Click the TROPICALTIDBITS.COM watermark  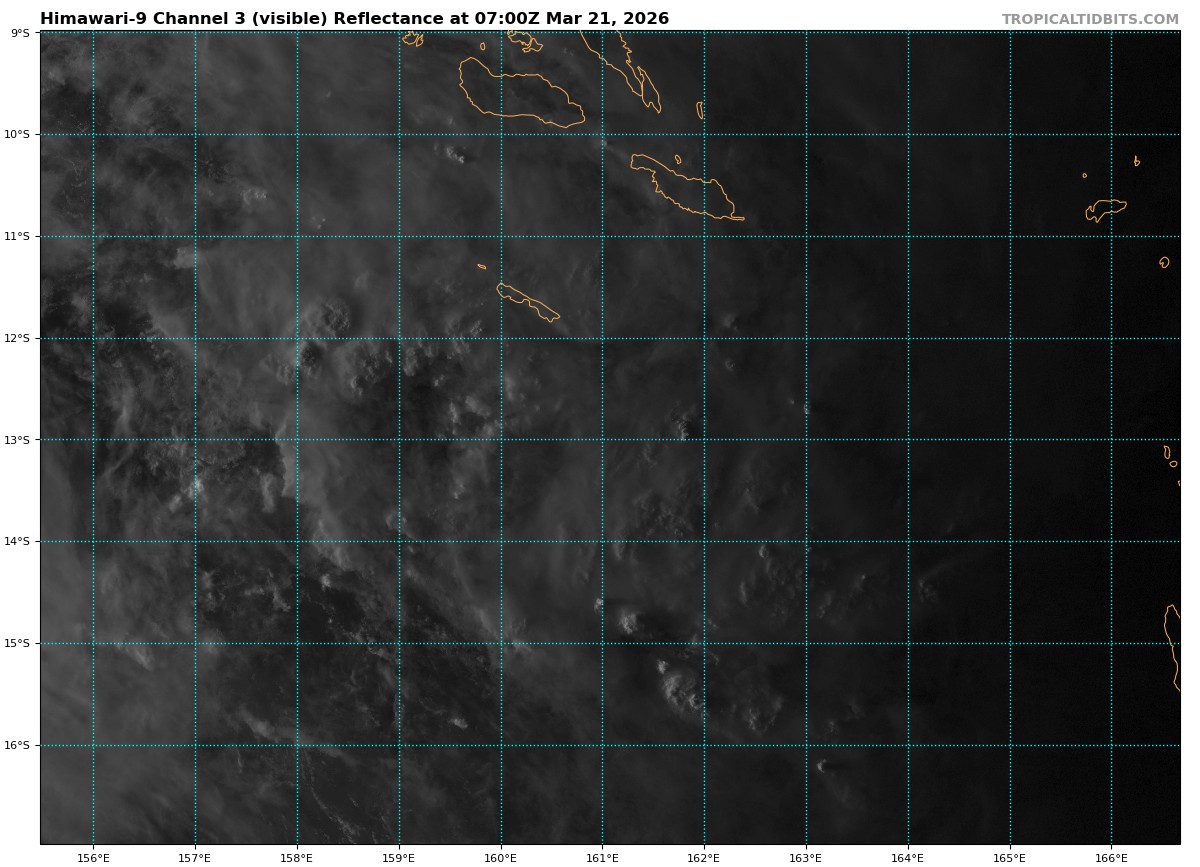1089,19
